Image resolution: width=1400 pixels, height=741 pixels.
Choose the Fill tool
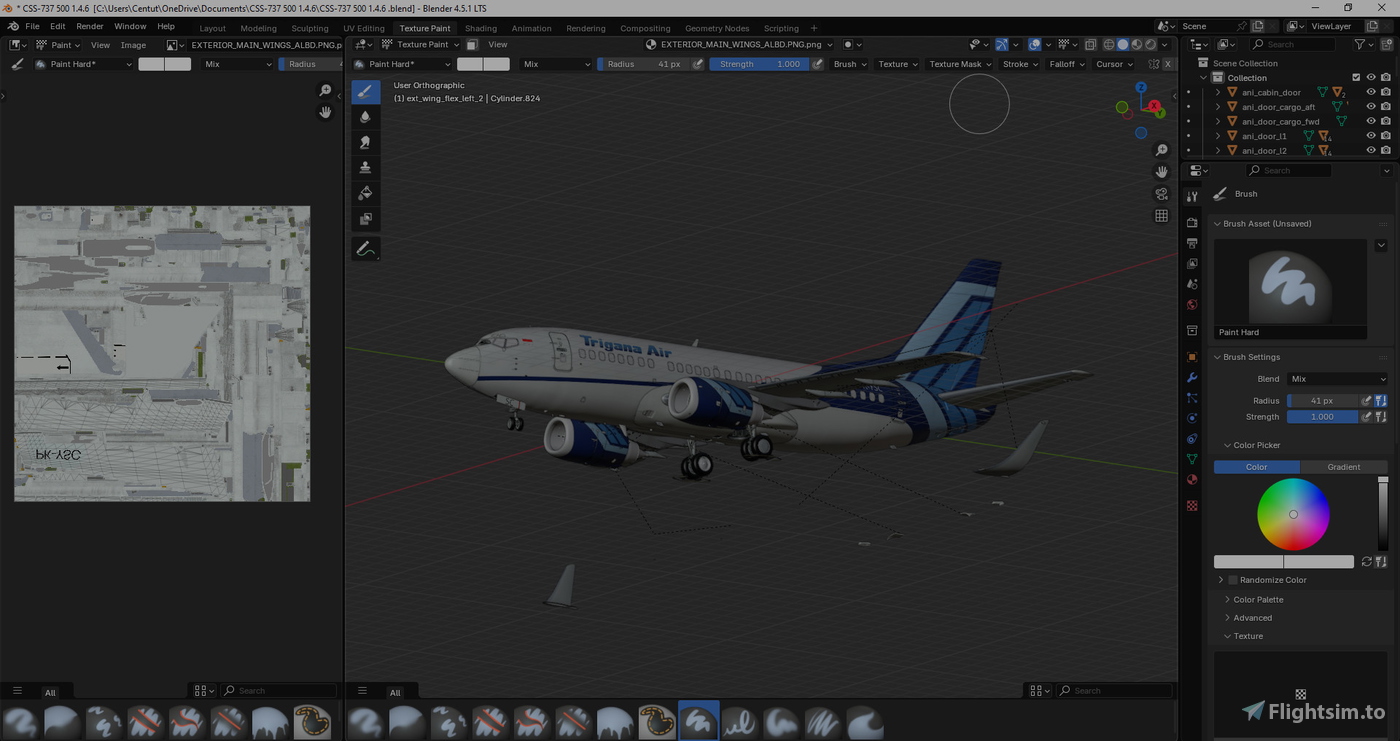(x=365, y=193)
